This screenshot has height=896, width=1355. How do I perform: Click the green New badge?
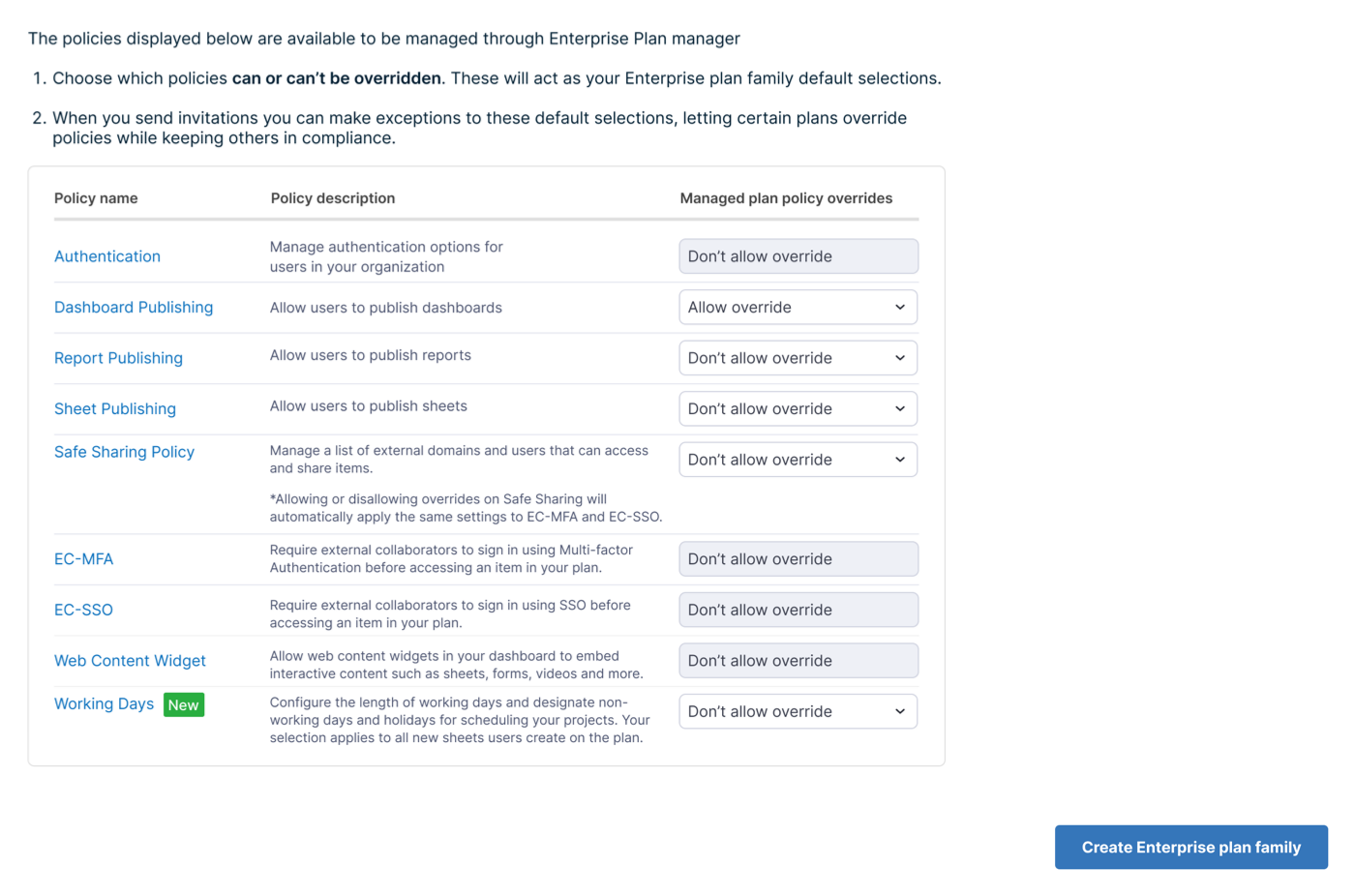[184, 704]
